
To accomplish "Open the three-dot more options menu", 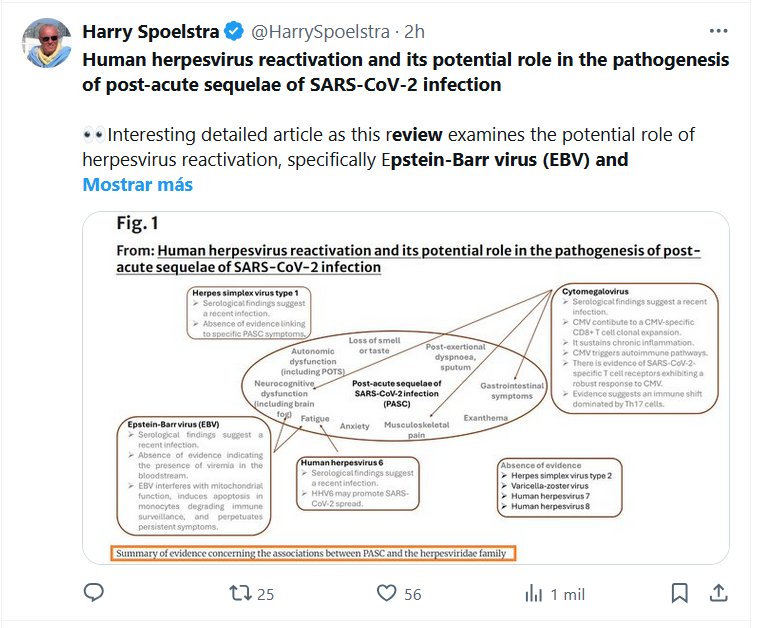I will [718, 31].
